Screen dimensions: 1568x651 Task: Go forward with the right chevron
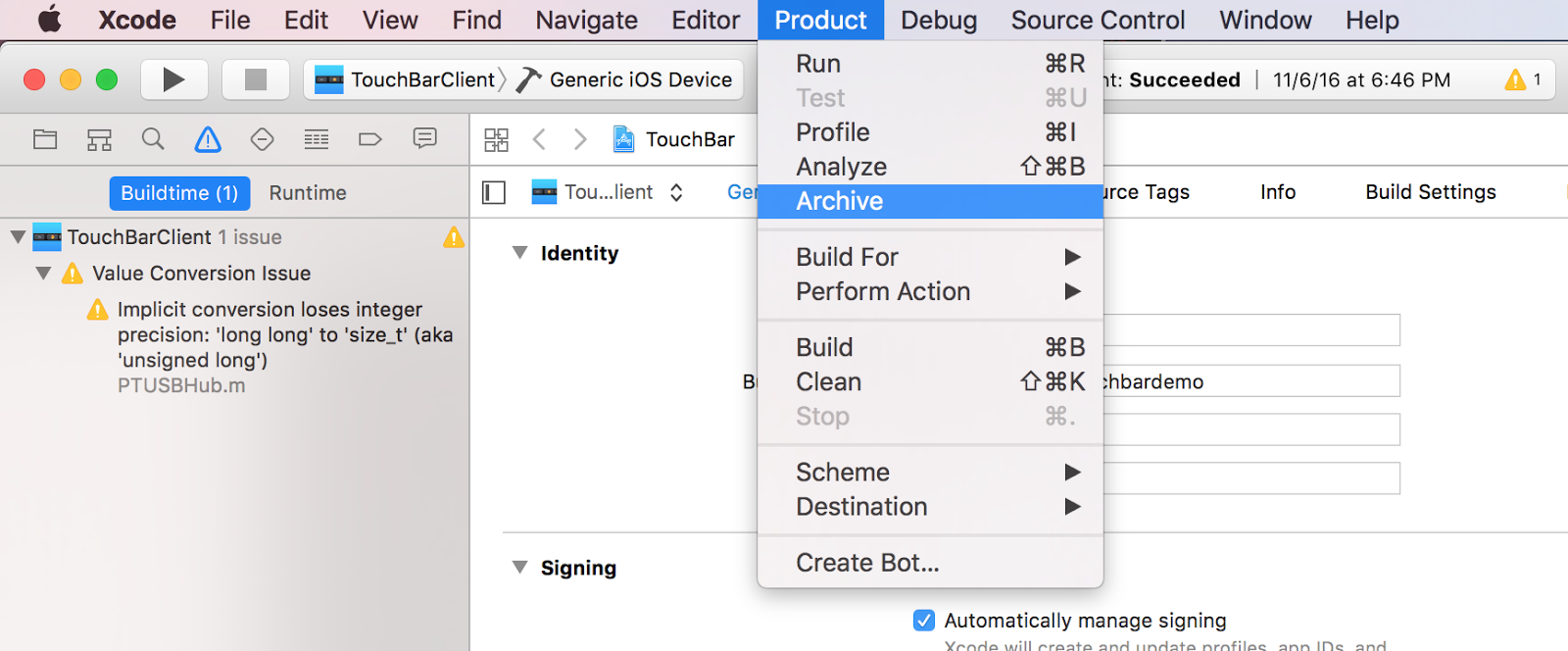coord(580,139)
